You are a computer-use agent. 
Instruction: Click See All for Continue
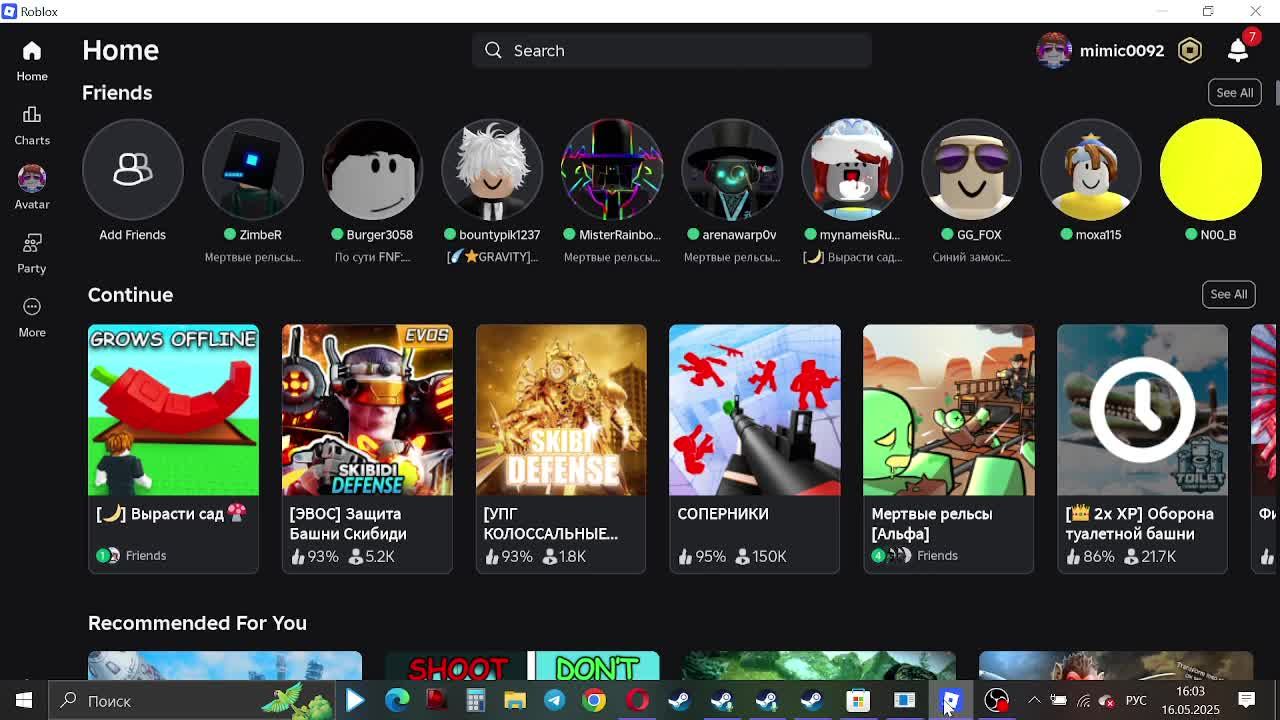click(1228, 294)
